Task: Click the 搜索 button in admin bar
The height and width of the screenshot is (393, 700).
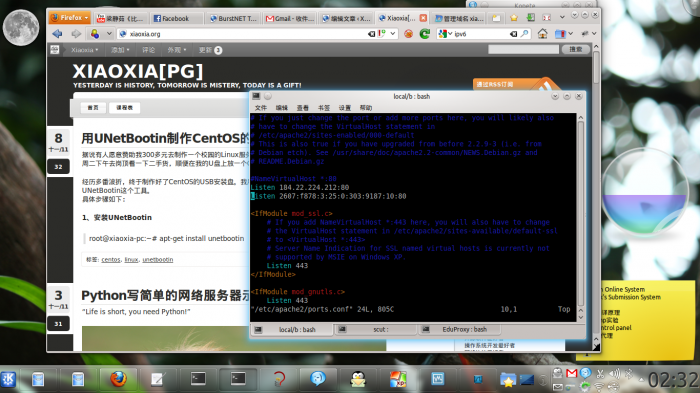Action: [575, 49]
